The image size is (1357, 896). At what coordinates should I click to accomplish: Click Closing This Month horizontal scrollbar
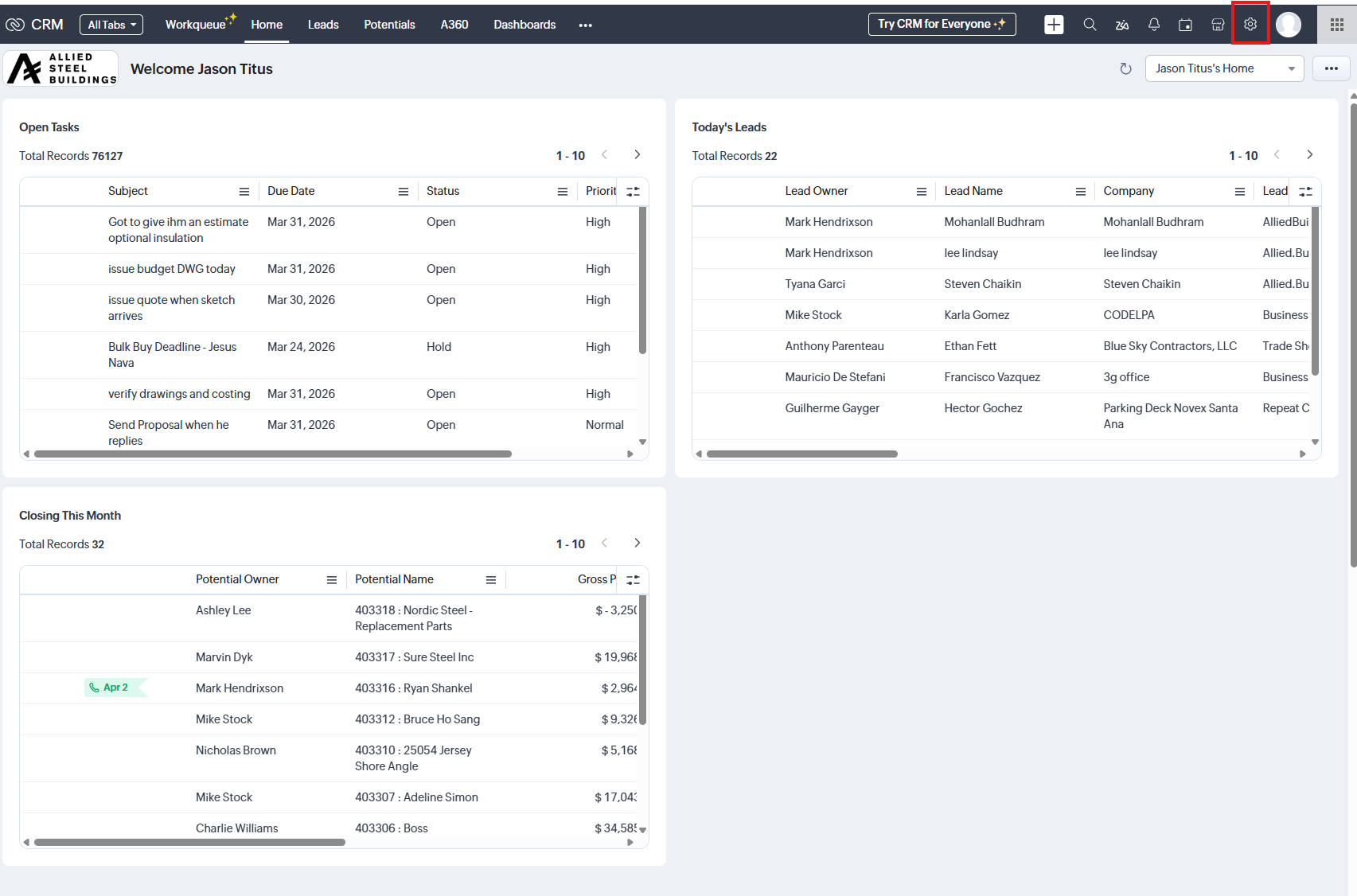click(189, 842)
